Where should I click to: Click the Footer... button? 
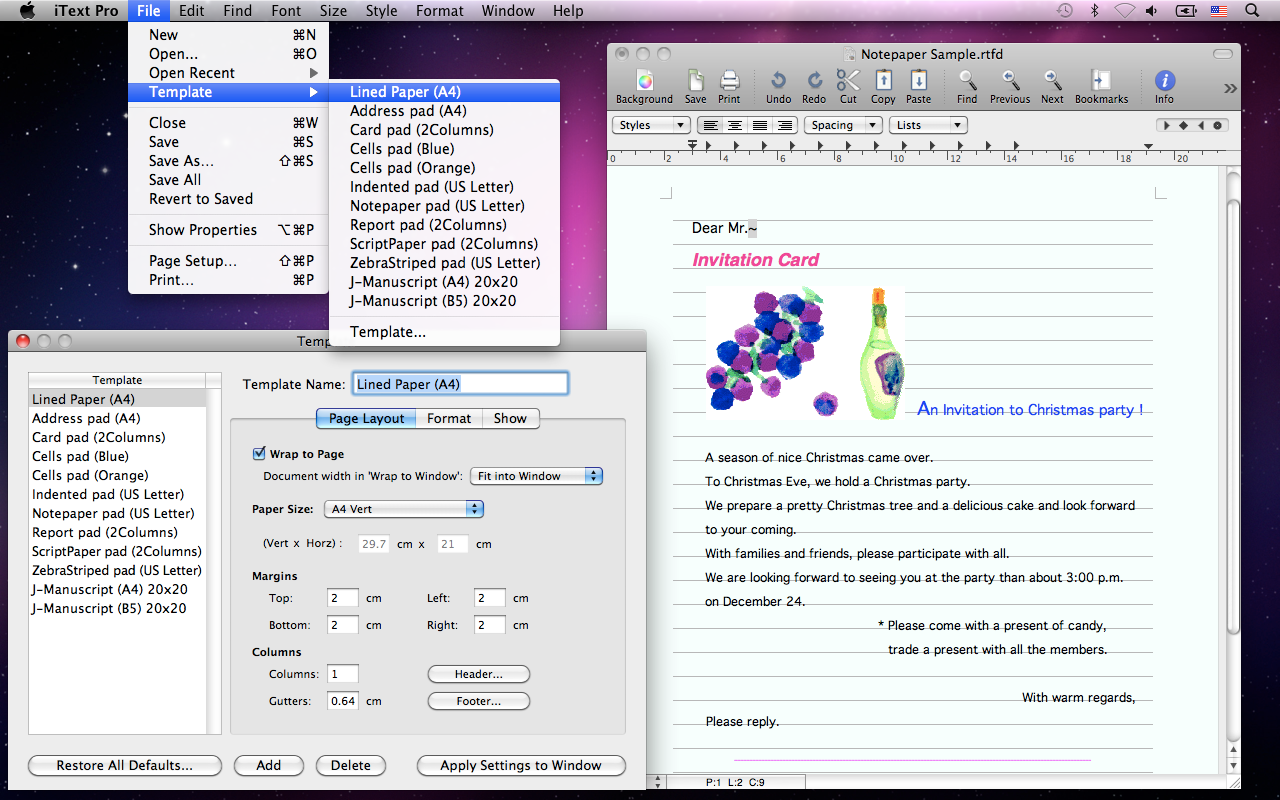click(x=479, y=701)
